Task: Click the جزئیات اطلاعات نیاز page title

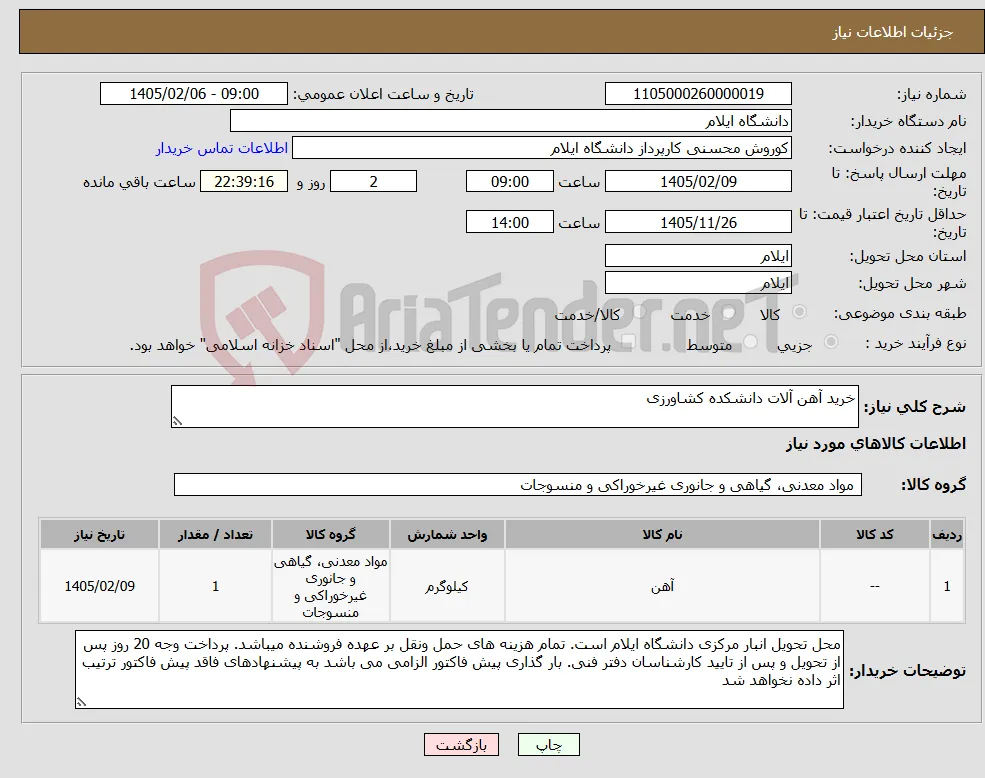Action: click(893, 32)
